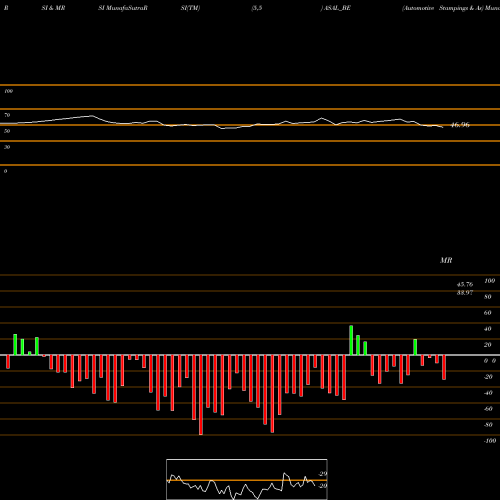Click the 50 level label on RSI axis
The image size is (500, 500).
pyautogui.click(x=7, y=131)
